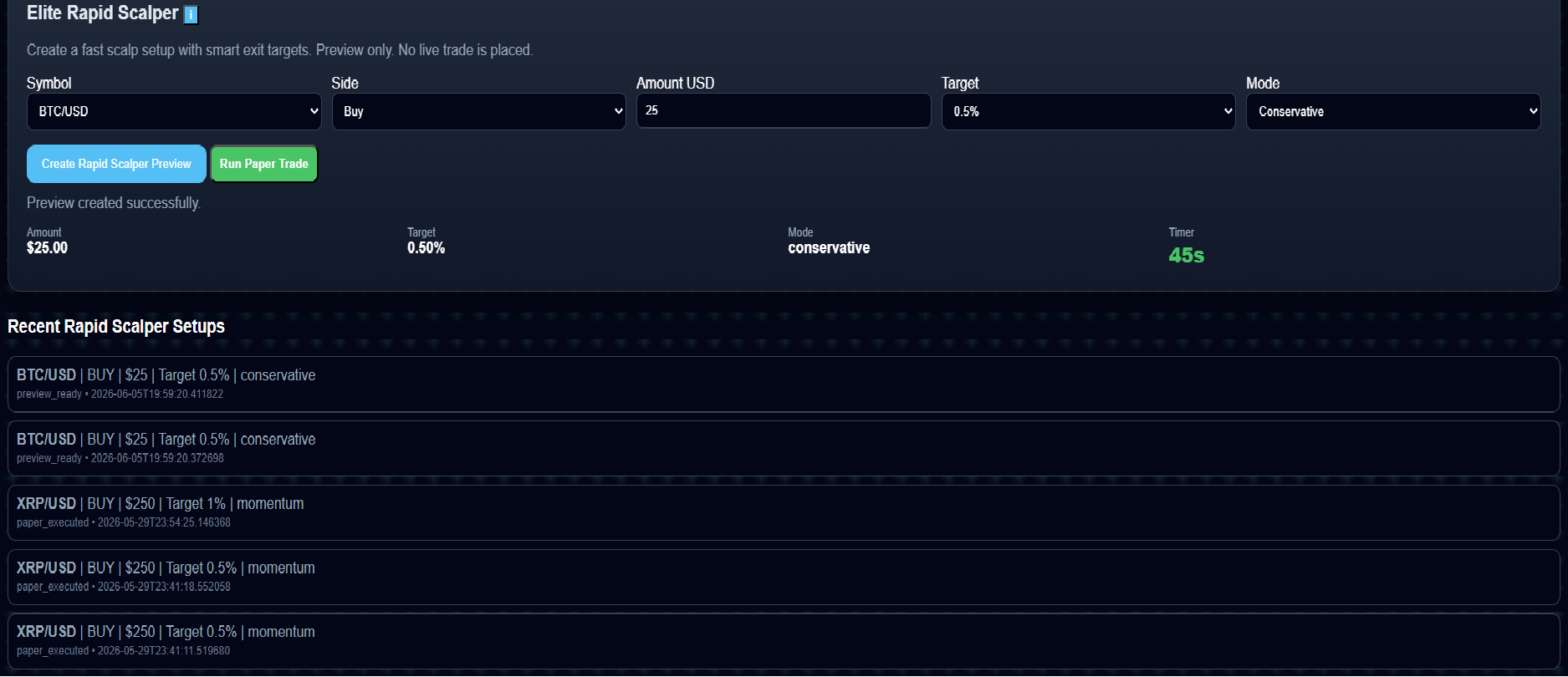This screenshot has width=1568, height=677.
Task: Select XRP/USD setup timestamped 23:41:11.519680
Action: 784,641
